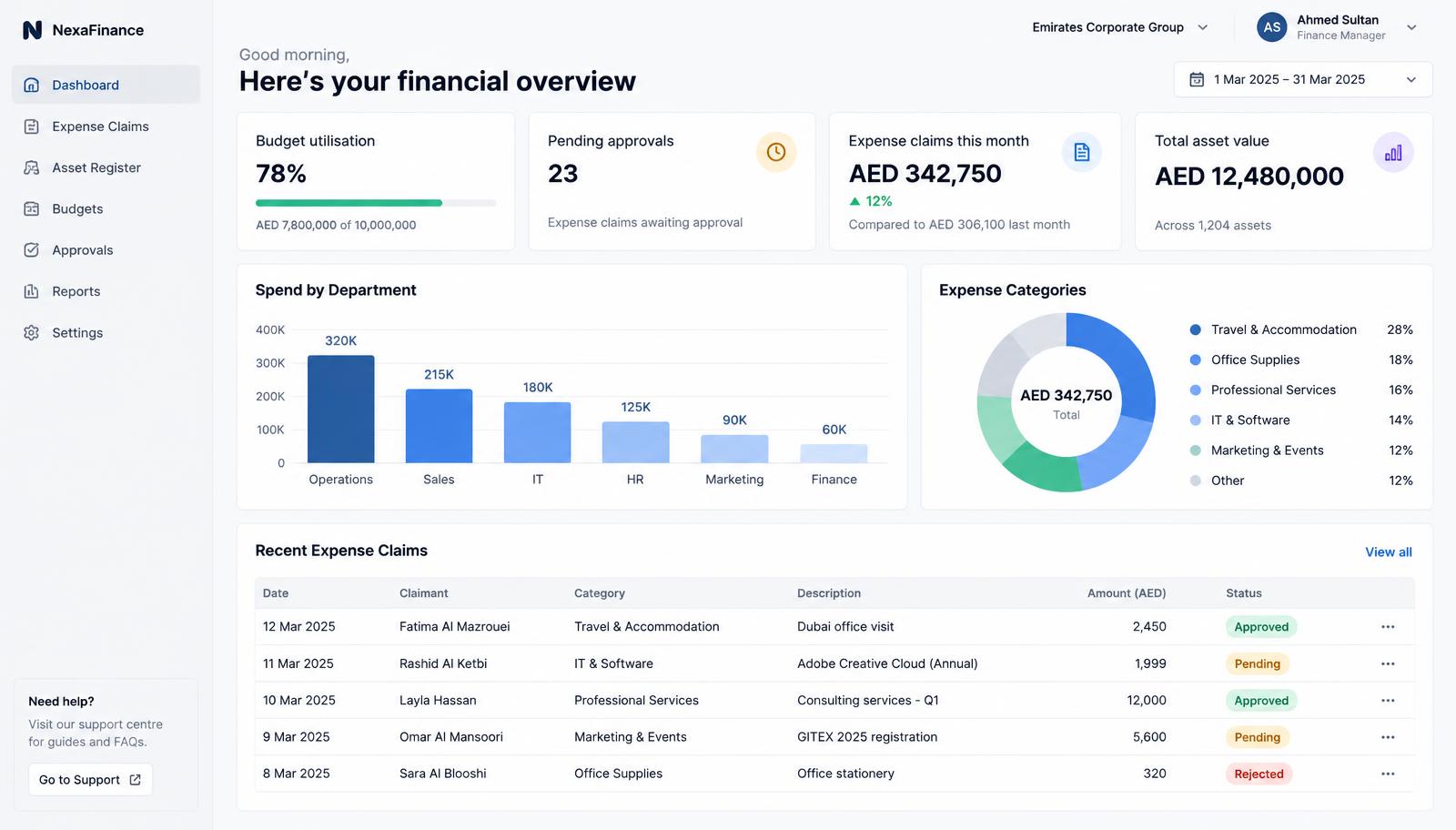
Task: Click the Adobe Creative Cloud (Annual) description
Action: point(887,663)
